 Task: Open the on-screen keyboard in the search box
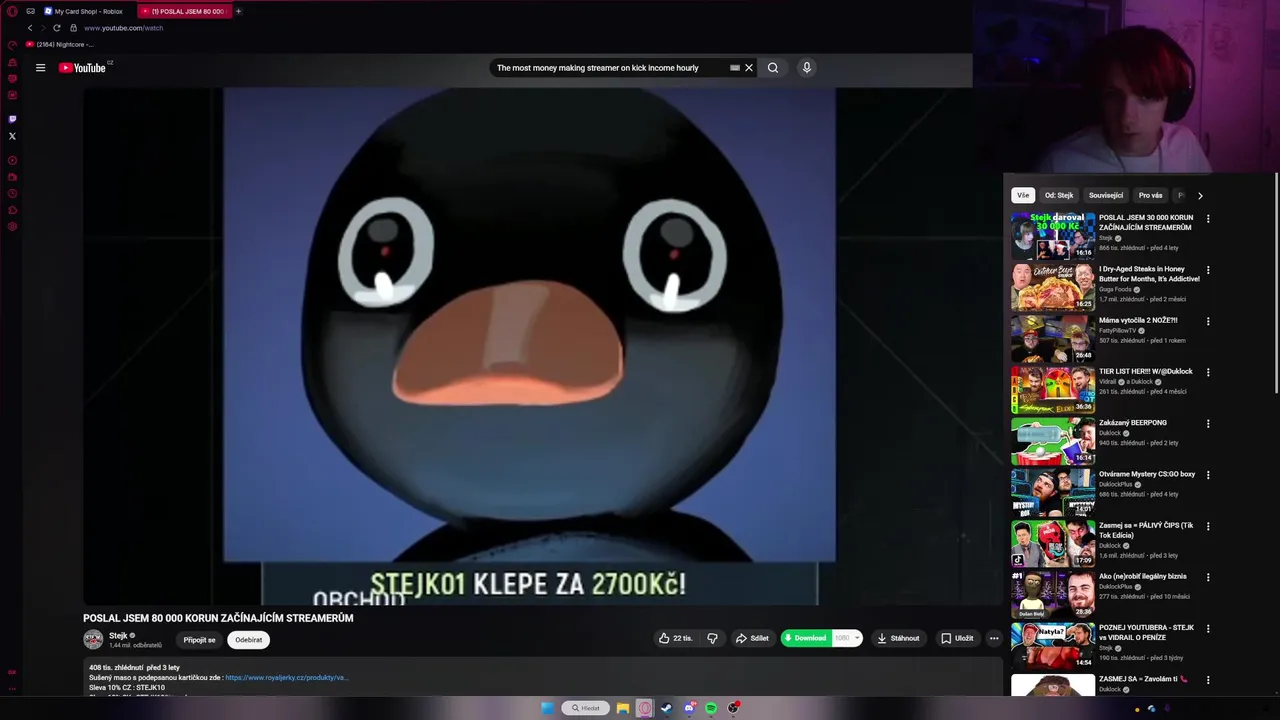point(735,68)
